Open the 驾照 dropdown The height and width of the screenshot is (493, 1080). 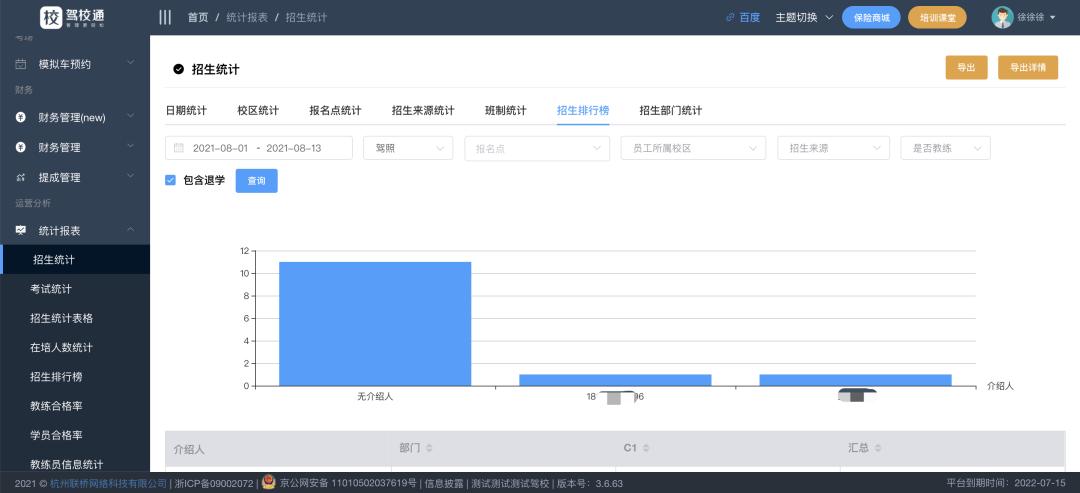point(408,148)
